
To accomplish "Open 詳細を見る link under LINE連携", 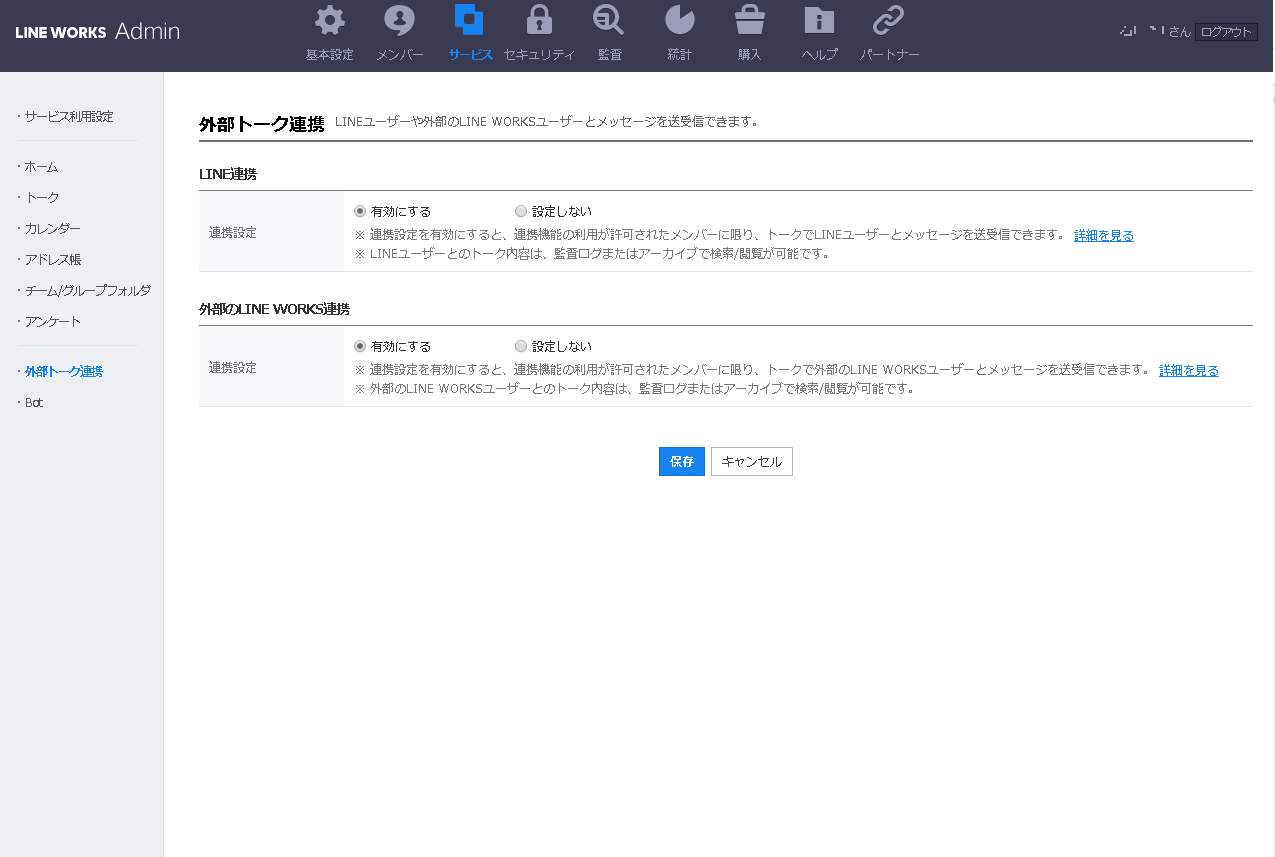I will 1103,236.
